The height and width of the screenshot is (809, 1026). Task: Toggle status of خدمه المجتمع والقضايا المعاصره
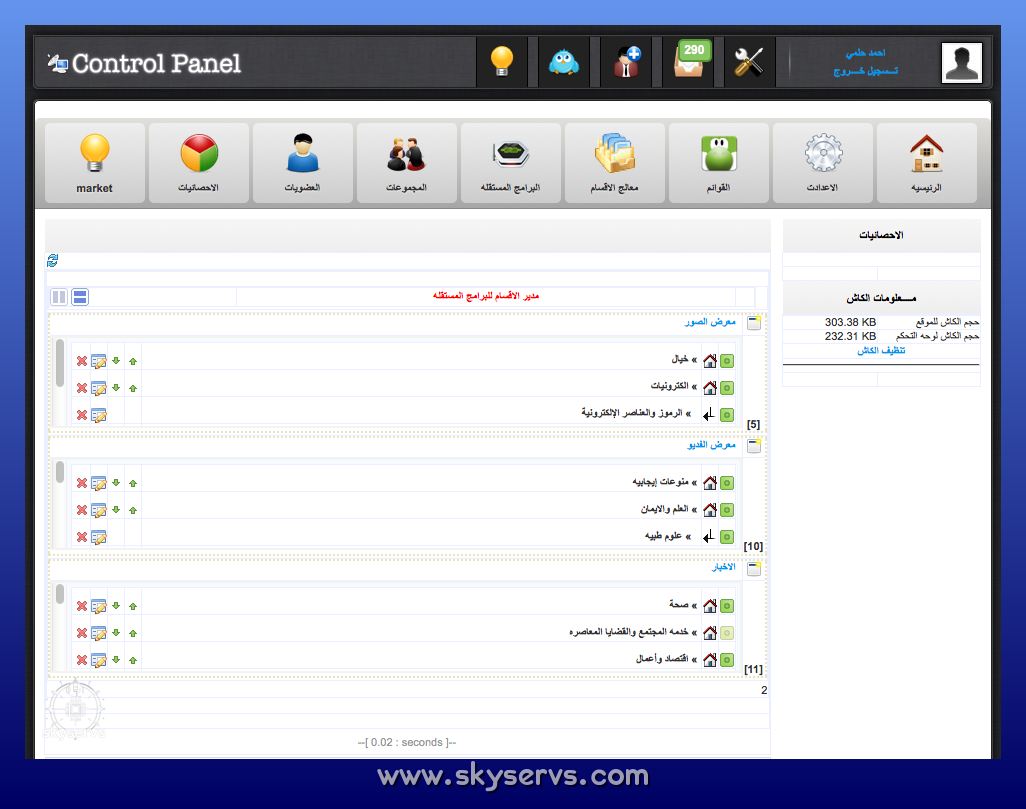tap(727, 633)
